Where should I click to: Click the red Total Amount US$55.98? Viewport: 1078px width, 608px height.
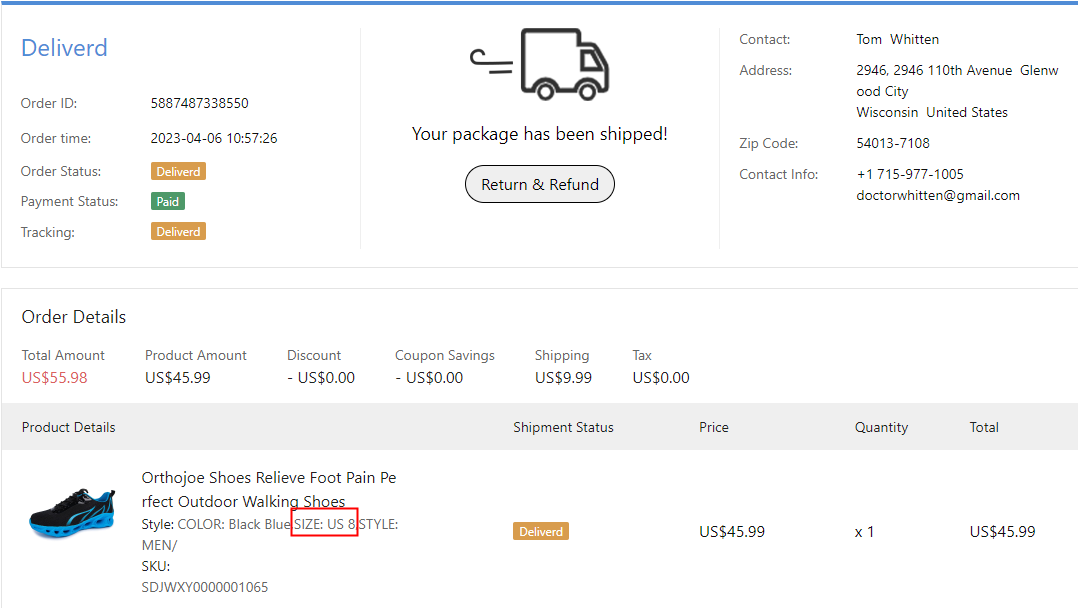pos(55,377)
